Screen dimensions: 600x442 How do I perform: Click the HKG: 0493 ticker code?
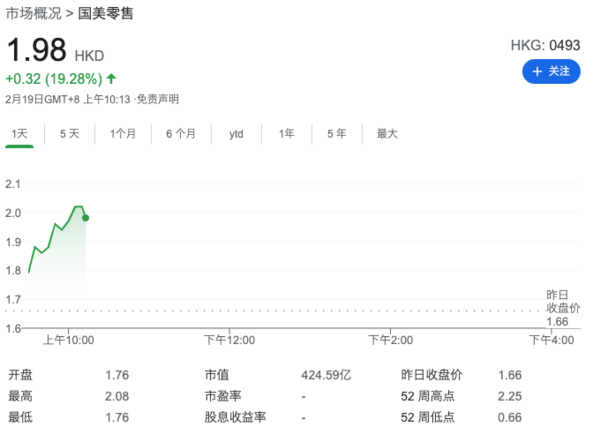tap(546, 46)
